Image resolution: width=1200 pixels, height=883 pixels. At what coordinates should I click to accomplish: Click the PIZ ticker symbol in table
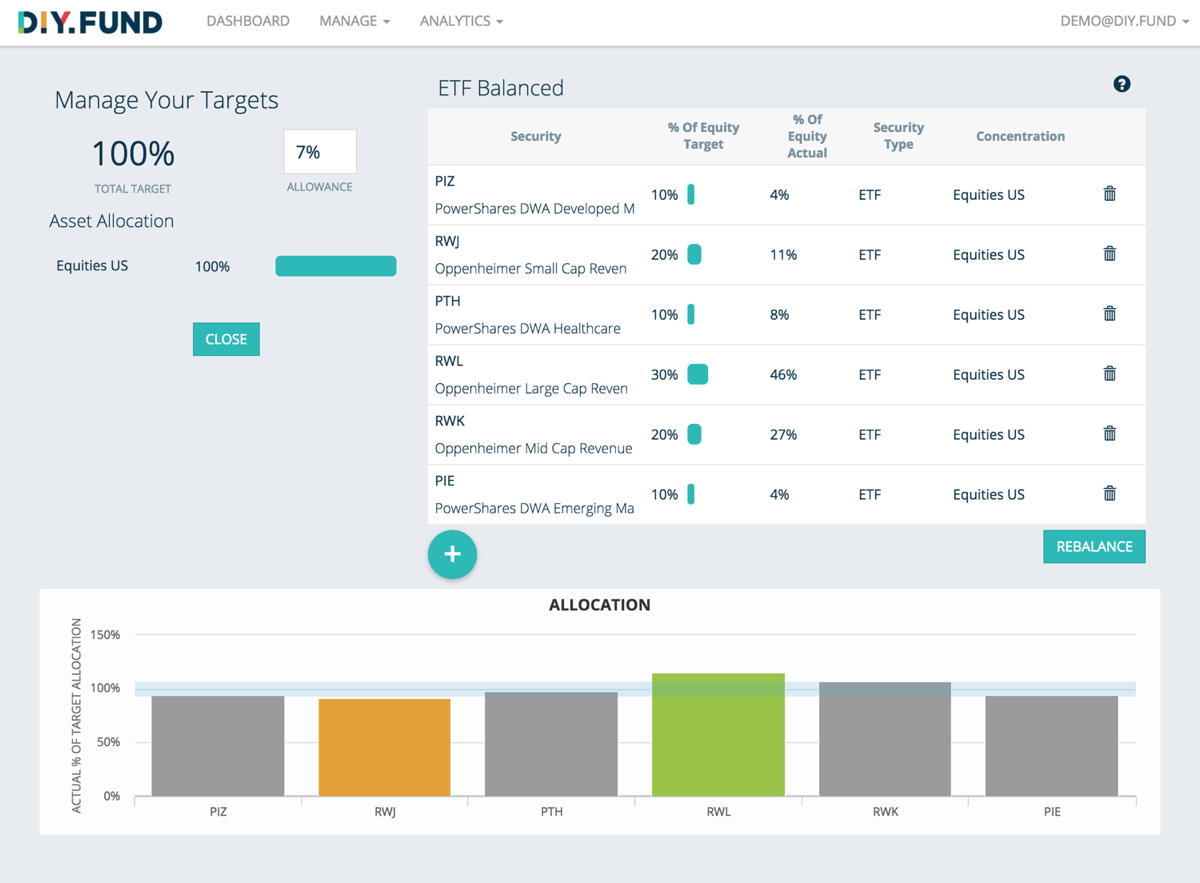point(445,181)
